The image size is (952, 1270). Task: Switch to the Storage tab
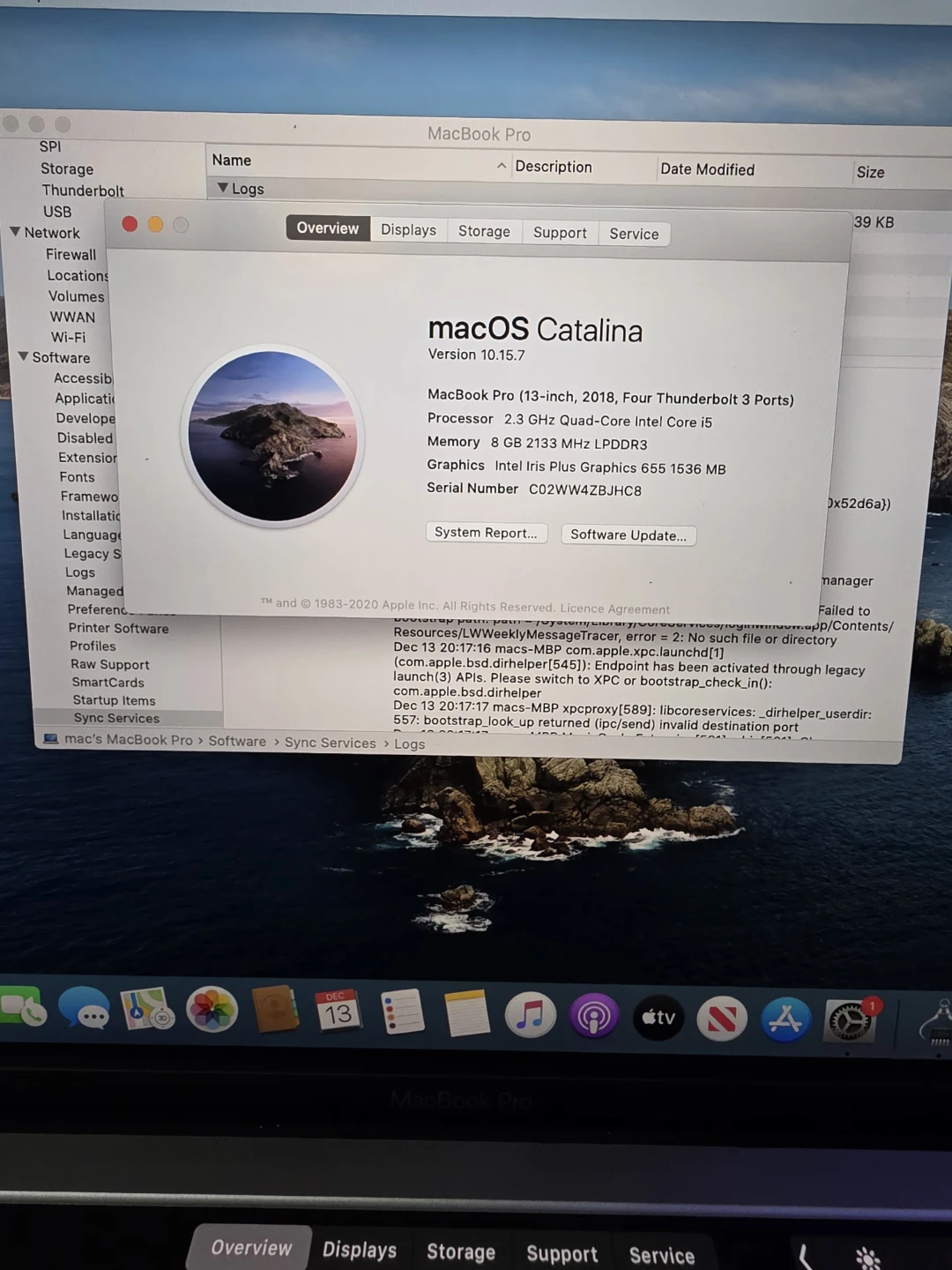[484, 231]
